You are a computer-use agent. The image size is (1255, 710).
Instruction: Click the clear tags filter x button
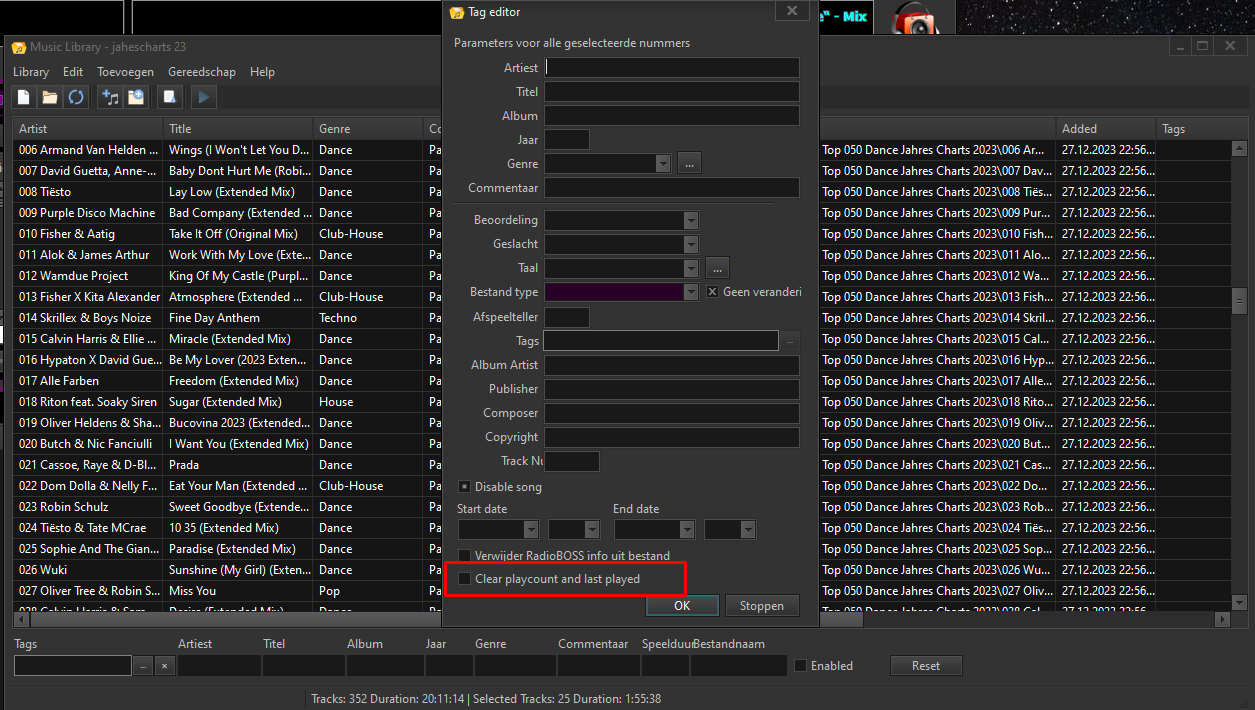(x=165, y=666)
